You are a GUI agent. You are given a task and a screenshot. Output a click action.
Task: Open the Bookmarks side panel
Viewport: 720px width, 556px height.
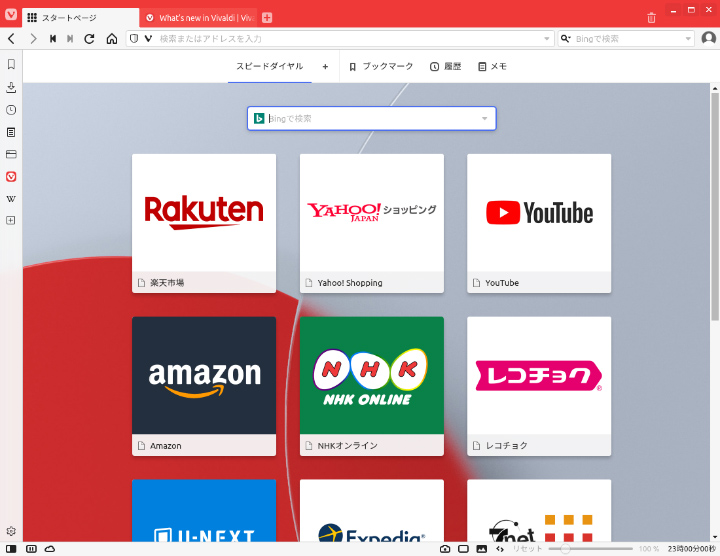coord(11,64)
